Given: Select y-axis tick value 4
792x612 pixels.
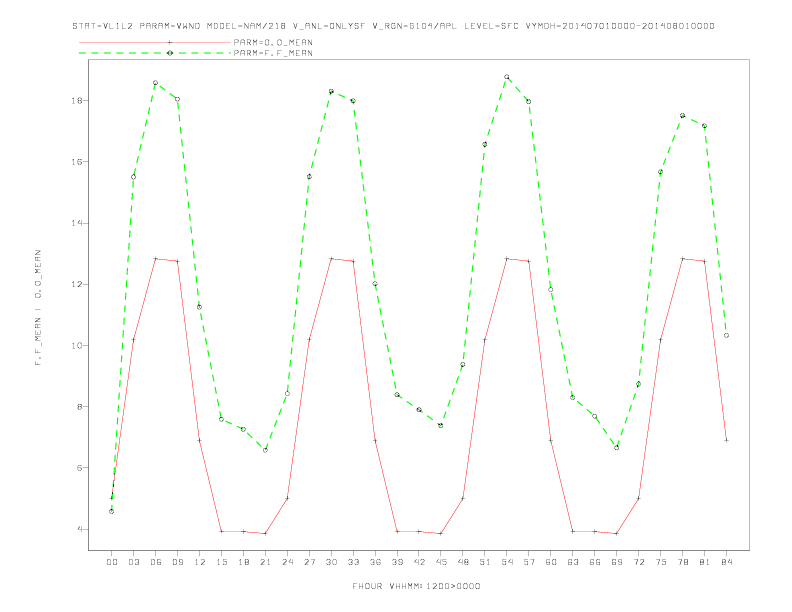Looking at the screenshot, I should click(x=79, y=529).
